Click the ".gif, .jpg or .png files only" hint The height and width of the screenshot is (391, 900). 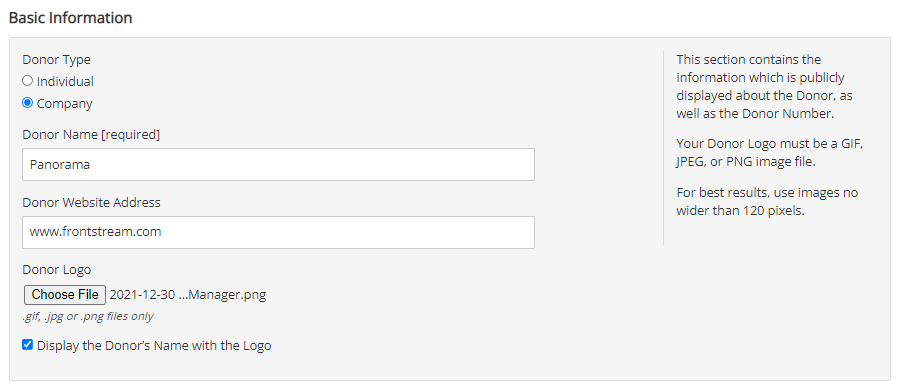[88, 316]
